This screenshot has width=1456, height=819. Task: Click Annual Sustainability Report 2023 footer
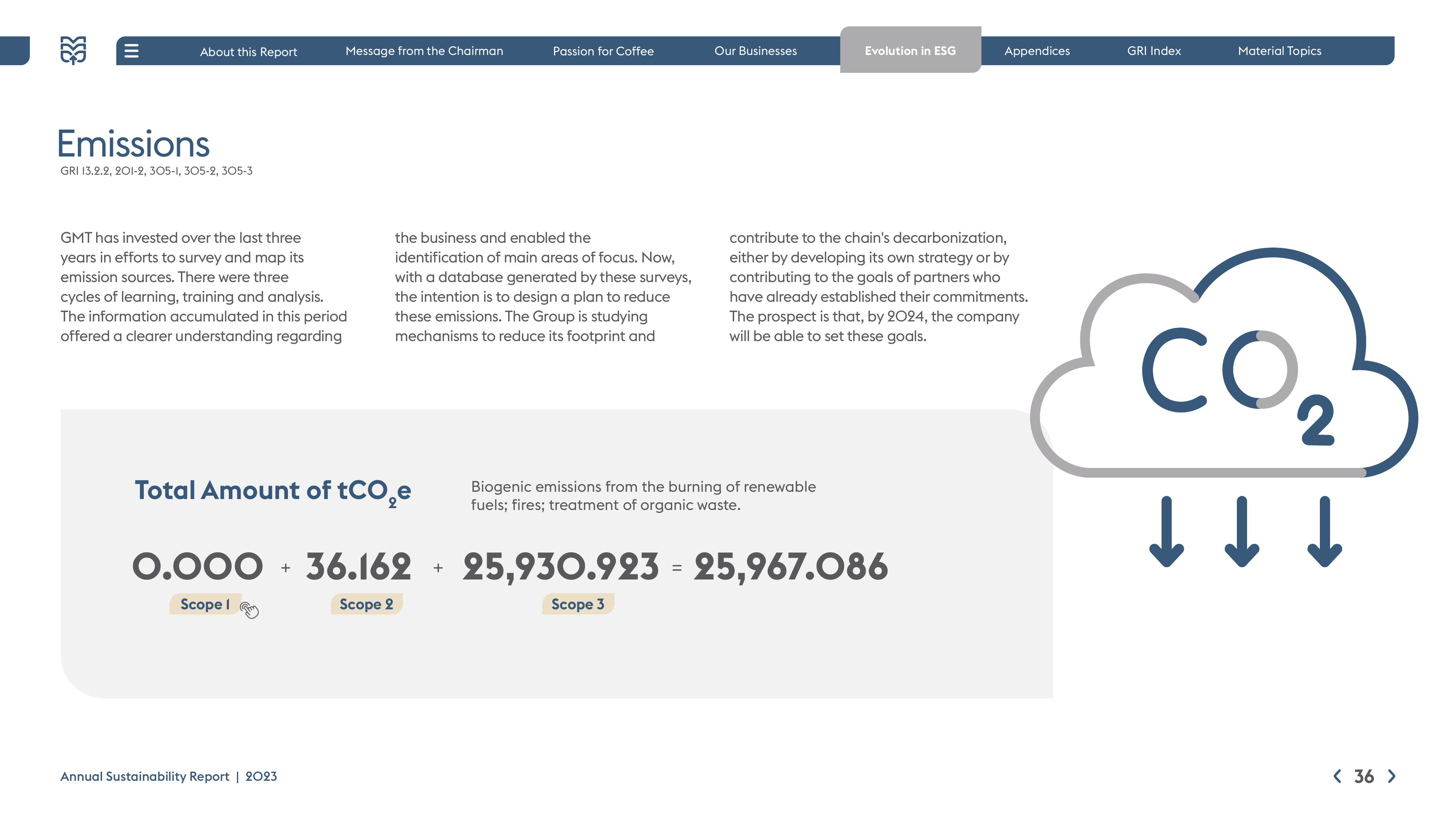169,776
